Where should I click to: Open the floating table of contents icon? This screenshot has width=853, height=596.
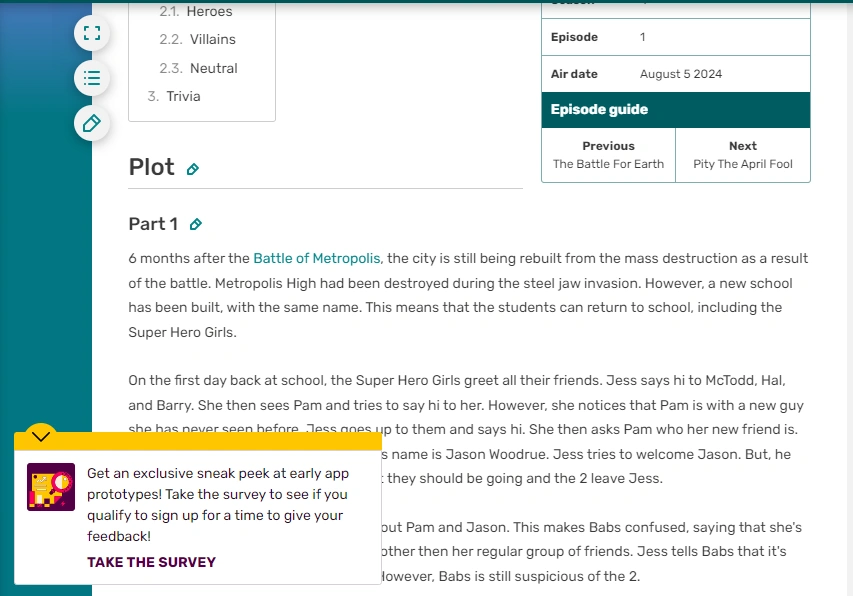pos(92,78)
